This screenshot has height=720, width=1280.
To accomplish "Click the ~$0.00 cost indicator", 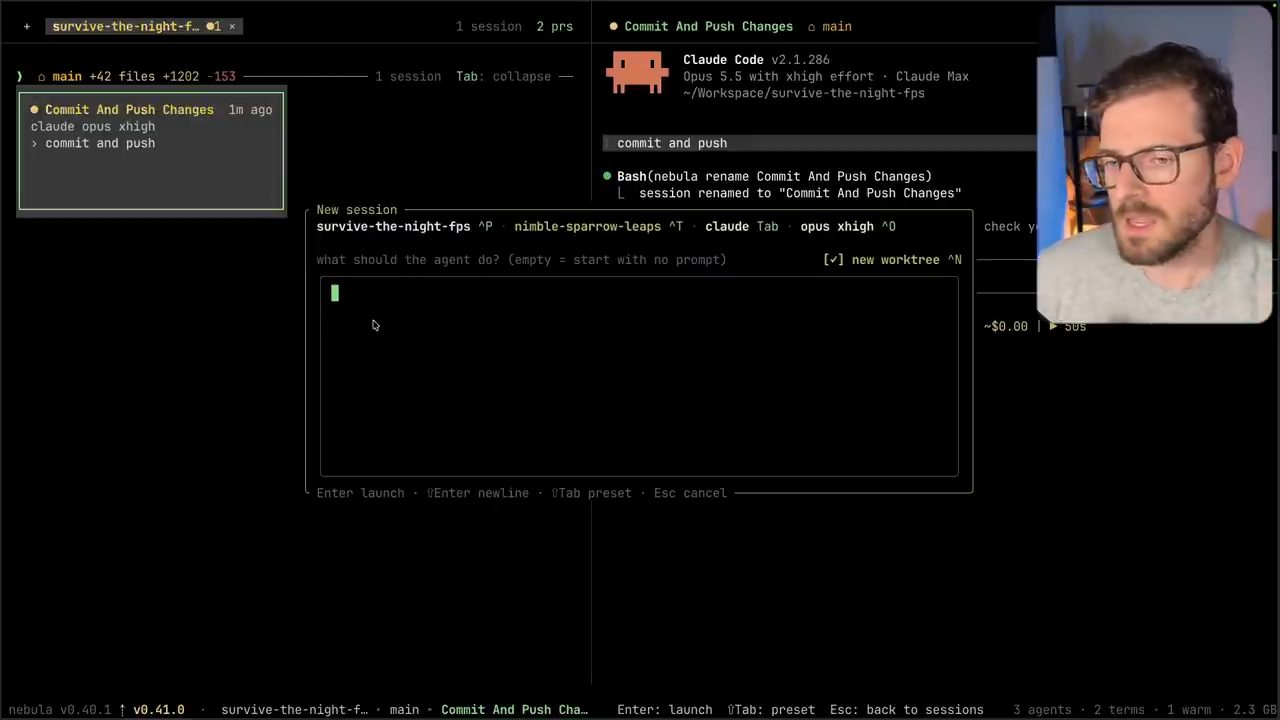I will [x=1005, y=326].
